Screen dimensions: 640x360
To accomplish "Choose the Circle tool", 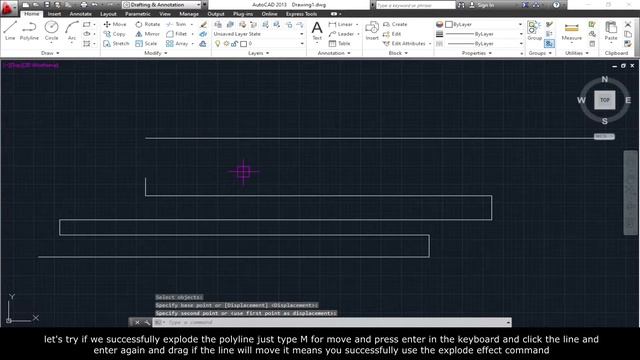I will 51,31.
